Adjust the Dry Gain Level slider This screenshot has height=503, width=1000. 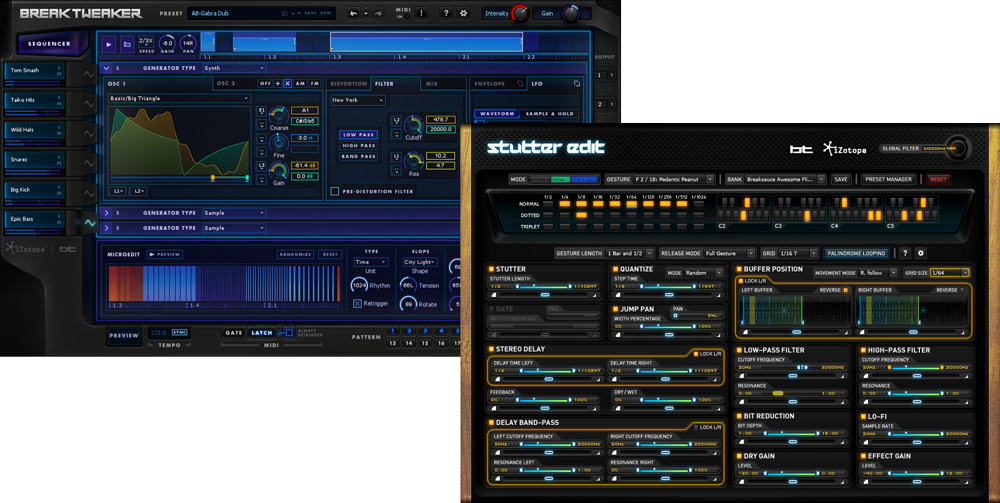click(x=791, y=473)
